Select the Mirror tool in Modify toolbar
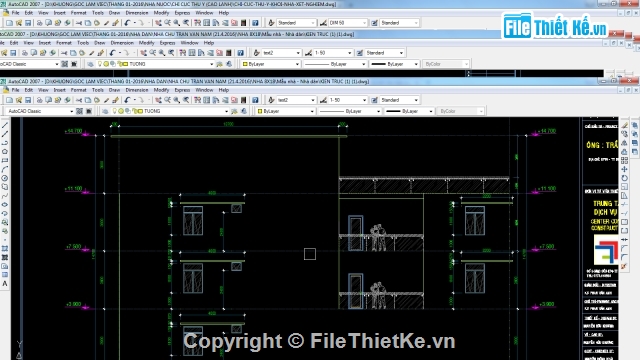The image size is (640, 360). point(624,143)
